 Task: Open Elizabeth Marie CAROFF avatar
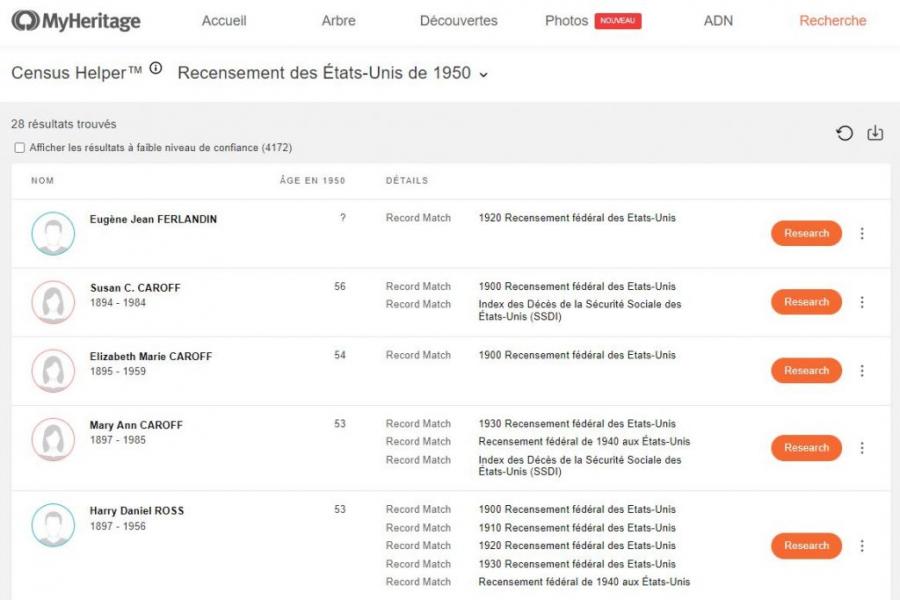(x=53, y=370)
